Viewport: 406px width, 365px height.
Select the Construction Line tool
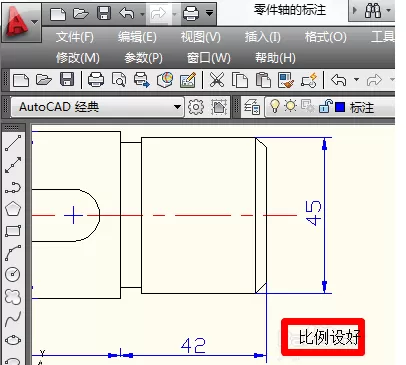13,165
